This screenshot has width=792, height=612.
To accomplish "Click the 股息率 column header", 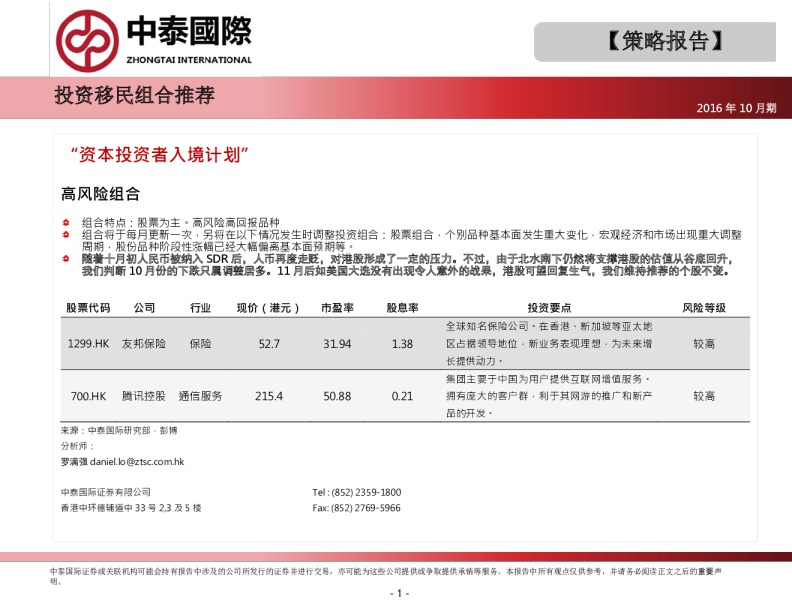I will coord(402,308).
